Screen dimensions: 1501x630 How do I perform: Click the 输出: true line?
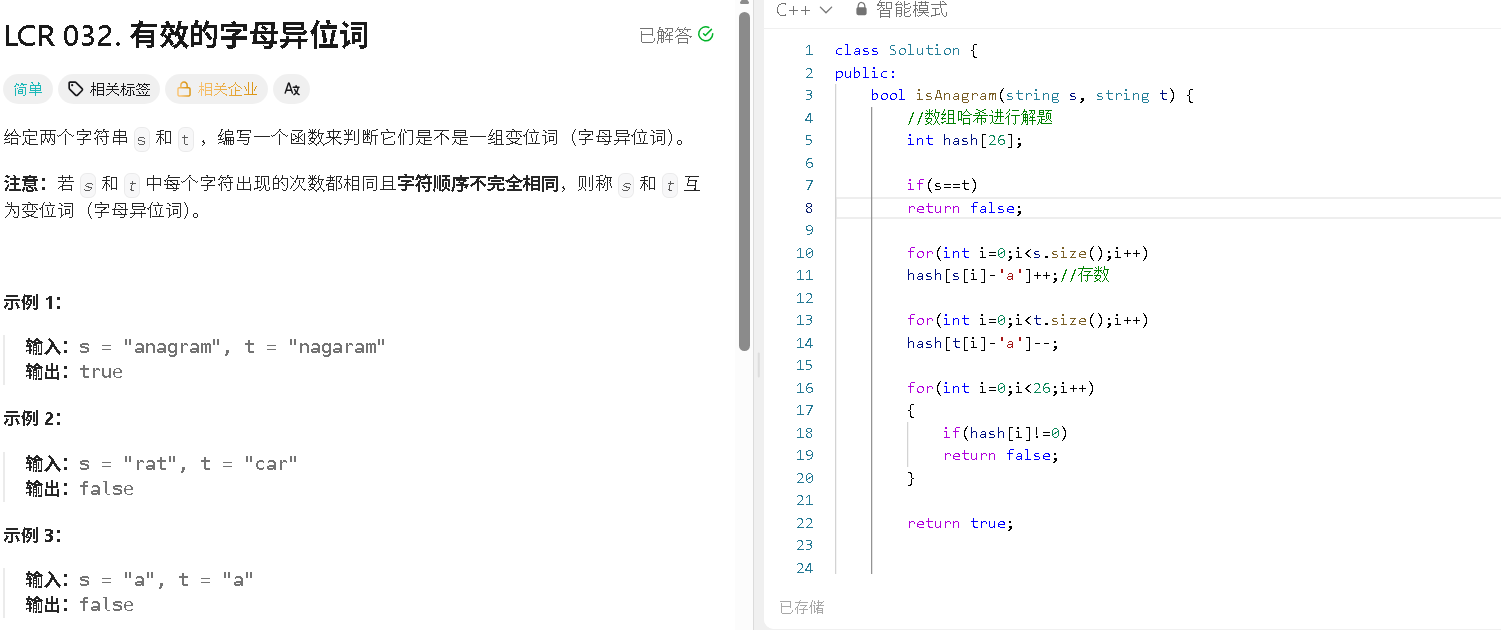(75, 372)
